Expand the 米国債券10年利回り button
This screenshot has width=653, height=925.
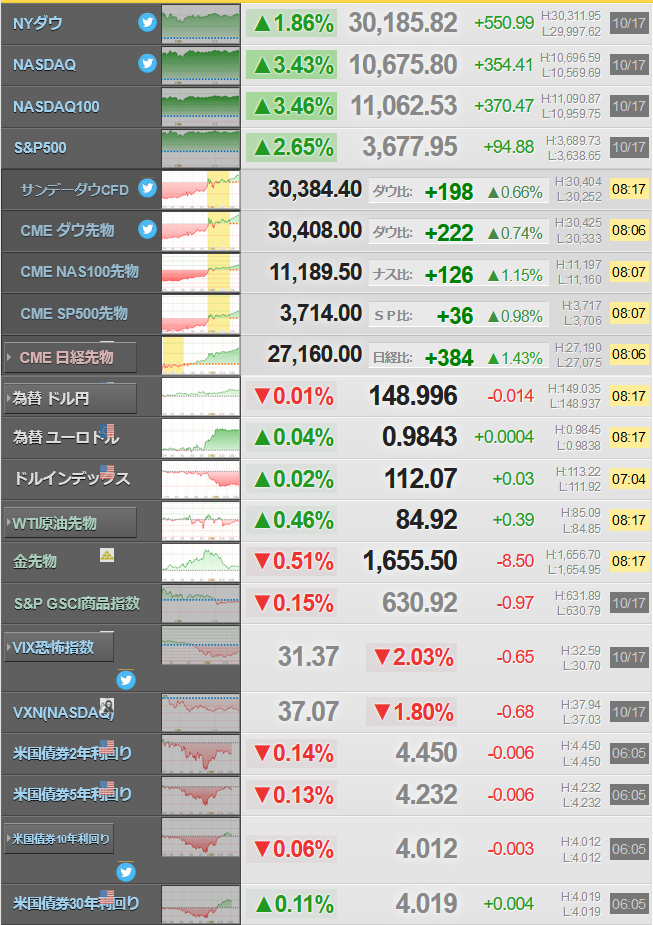58,838
